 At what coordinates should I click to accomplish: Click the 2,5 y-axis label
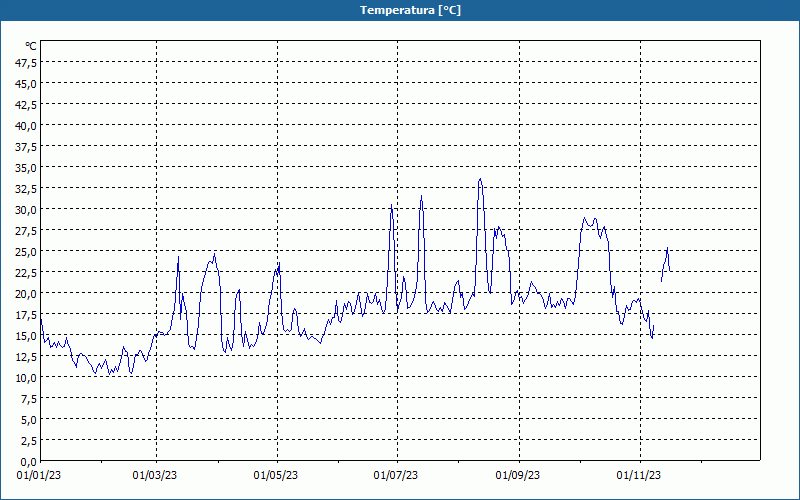(29, 441)
